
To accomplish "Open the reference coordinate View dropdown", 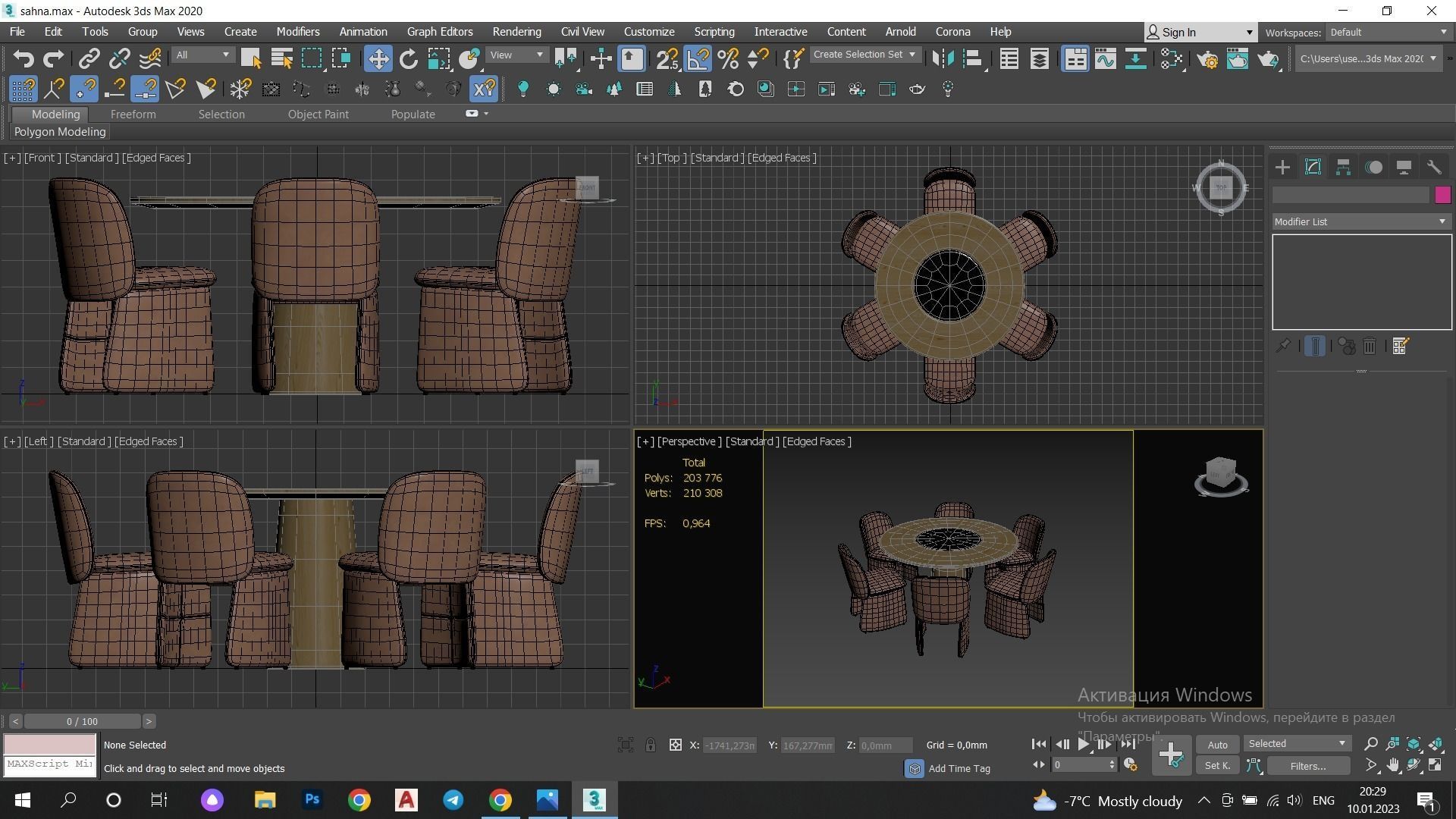I will coord(517,55).
